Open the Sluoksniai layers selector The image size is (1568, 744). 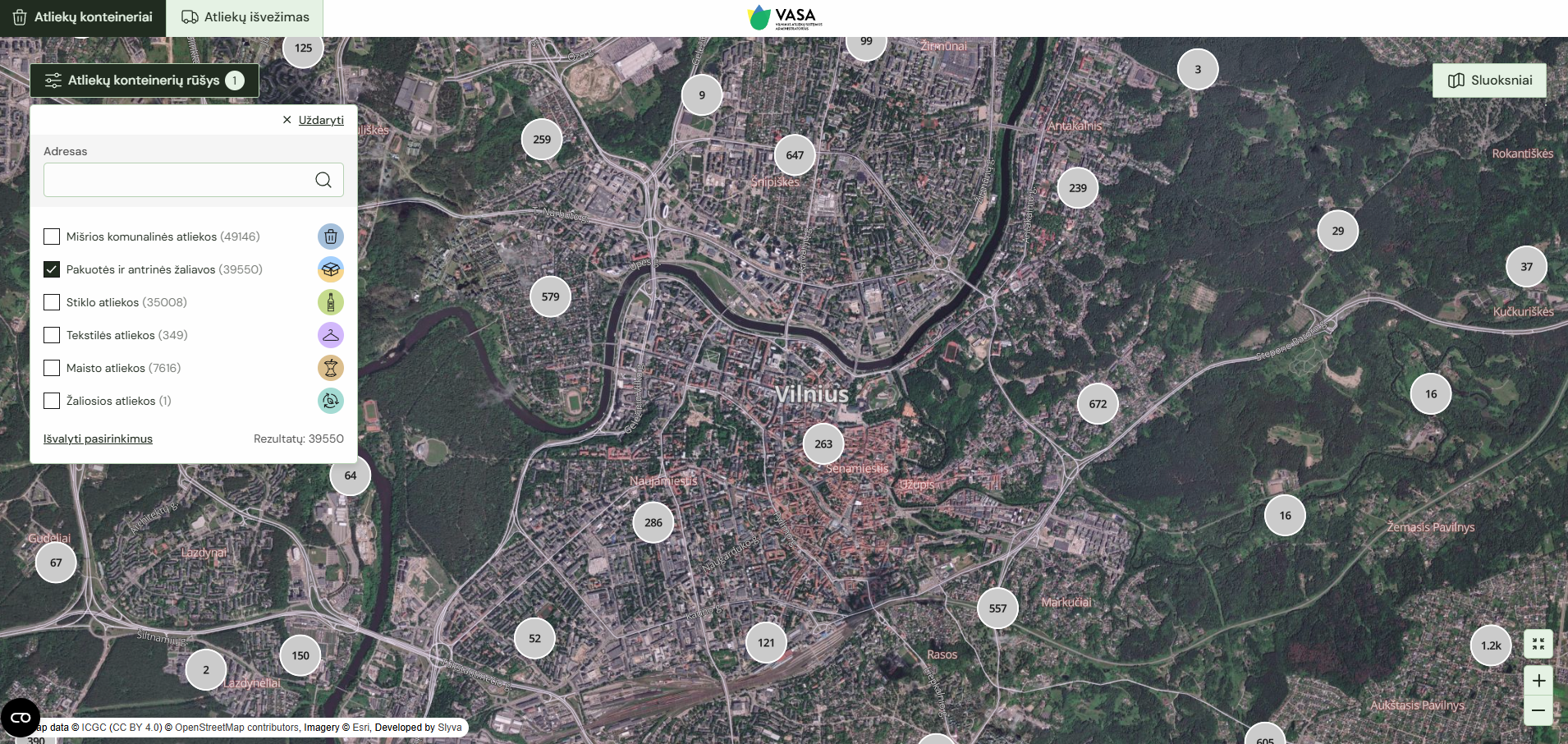click(1489, 80)
